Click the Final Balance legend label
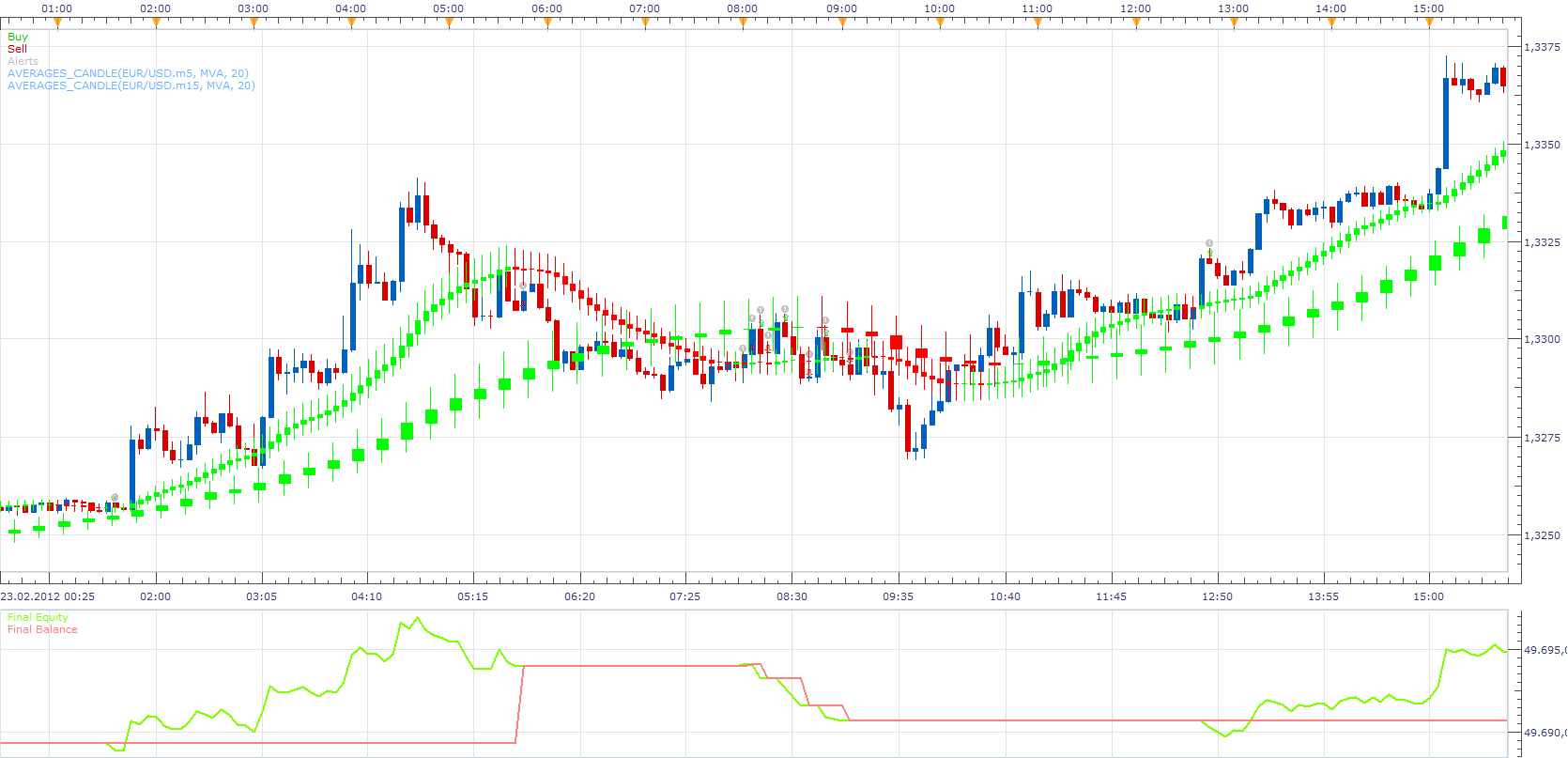The image size is (1568, 758). click(42, 629)
